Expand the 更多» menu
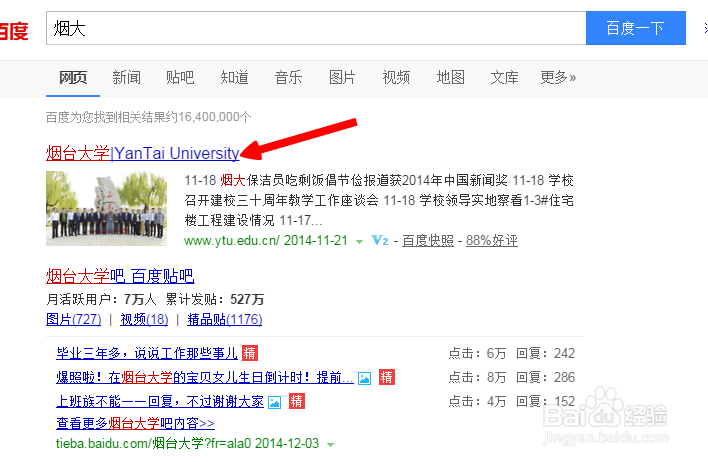 pyautogui.click(x=558, y=77)
